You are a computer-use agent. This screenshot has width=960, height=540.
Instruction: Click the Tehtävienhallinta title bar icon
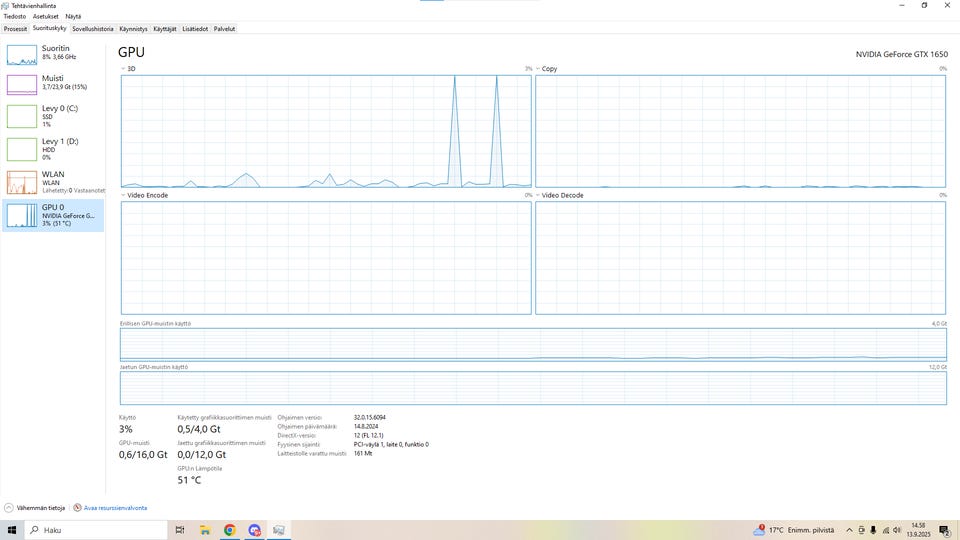6,6
